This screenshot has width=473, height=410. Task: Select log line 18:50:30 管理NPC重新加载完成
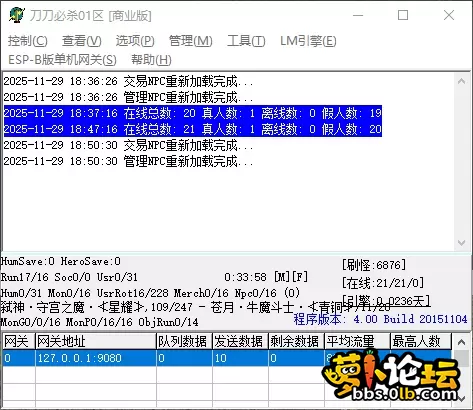click(x=128, y=161)
